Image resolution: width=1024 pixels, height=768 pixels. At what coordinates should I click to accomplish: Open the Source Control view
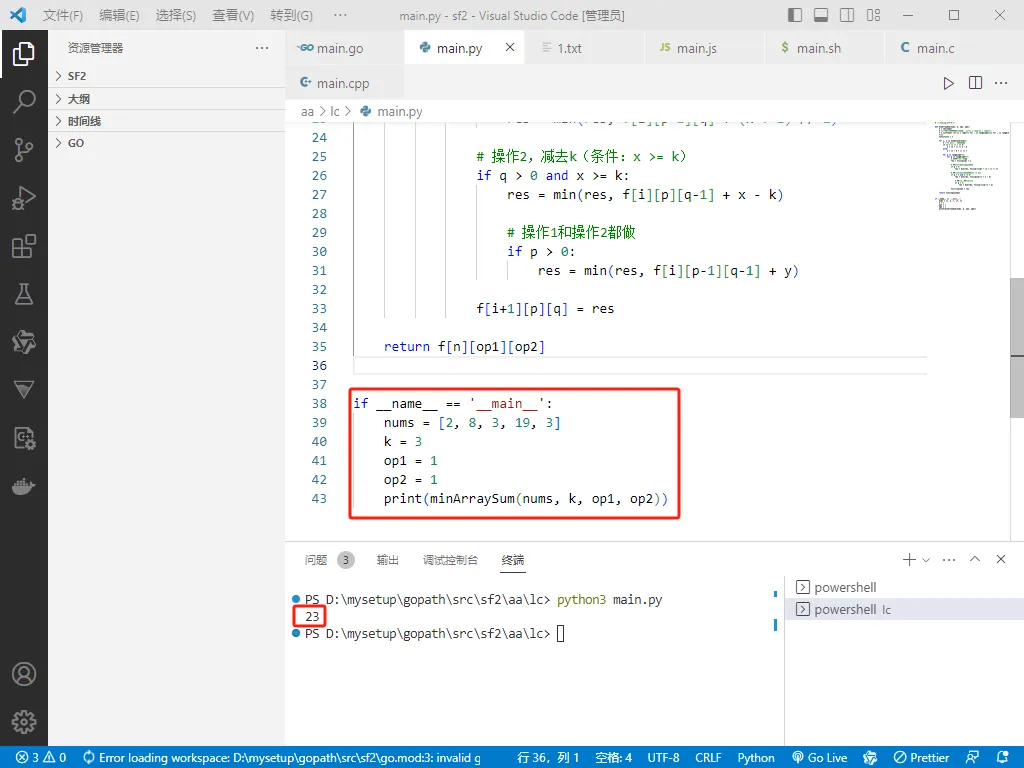click(24, 150)
